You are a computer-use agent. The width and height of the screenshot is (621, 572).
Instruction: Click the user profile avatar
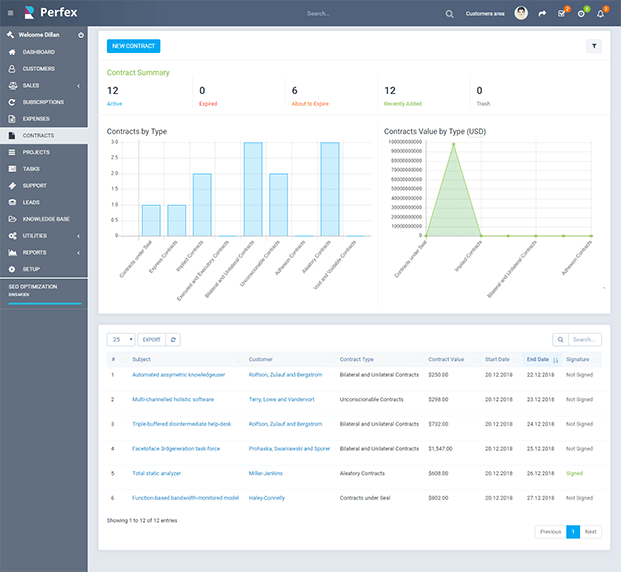(521, 14)
